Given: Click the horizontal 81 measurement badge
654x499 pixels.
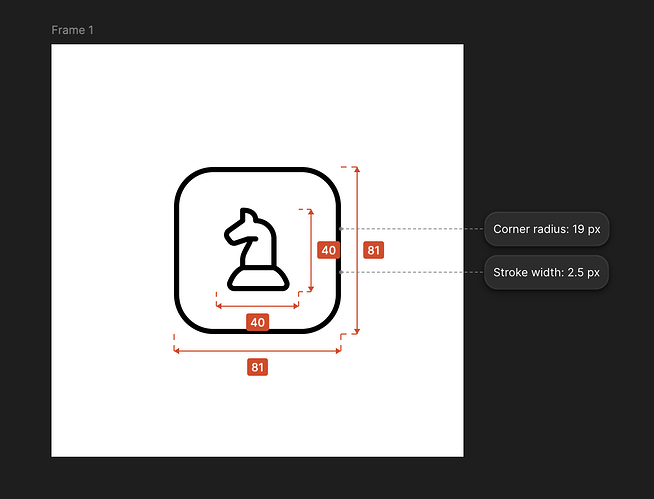Looking at the screenshot, I should click(x=257, y=368).
